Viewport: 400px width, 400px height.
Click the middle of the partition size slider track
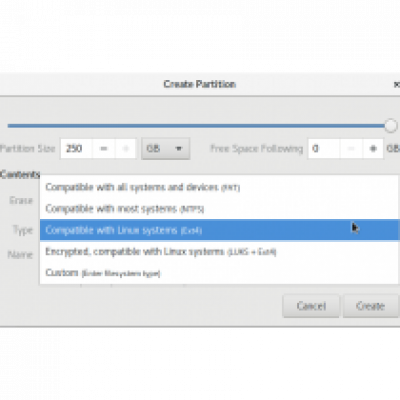pyautogui.click(x=197, y=126)
